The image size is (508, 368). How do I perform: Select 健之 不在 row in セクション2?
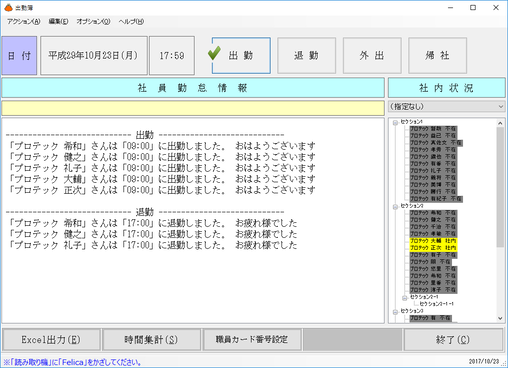433,220
